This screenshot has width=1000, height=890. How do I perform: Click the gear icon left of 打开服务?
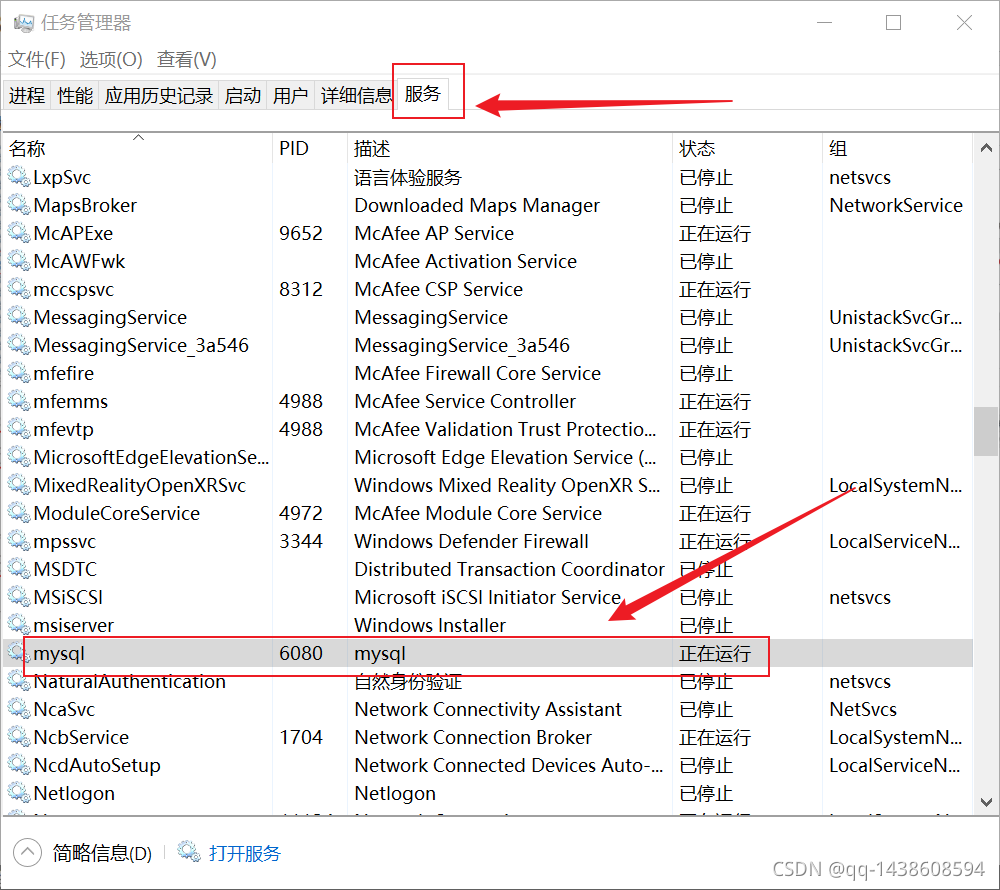pos(189,852)
